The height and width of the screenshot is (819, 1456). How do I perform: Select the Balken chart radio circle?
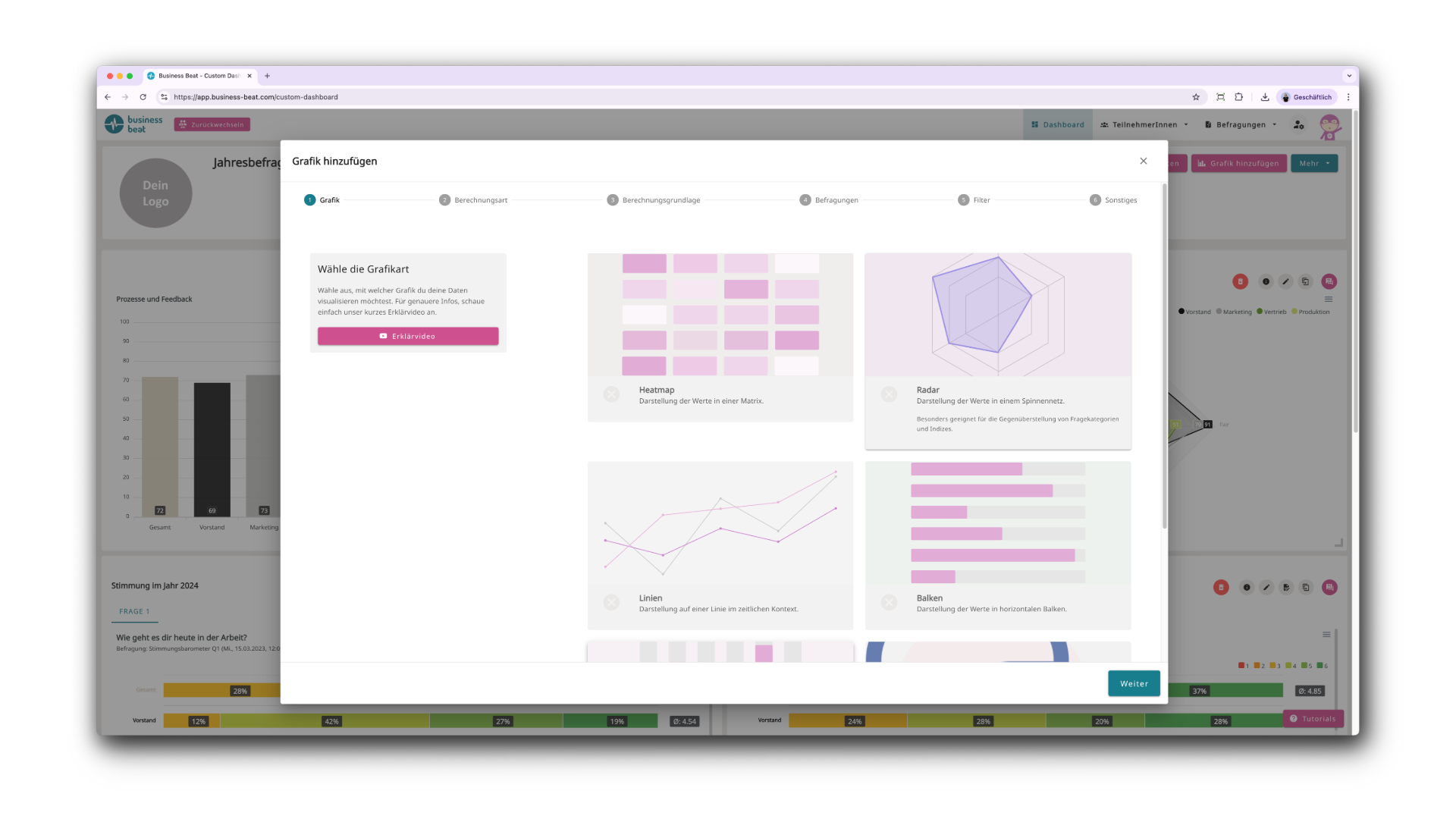[x=889, y=602]
